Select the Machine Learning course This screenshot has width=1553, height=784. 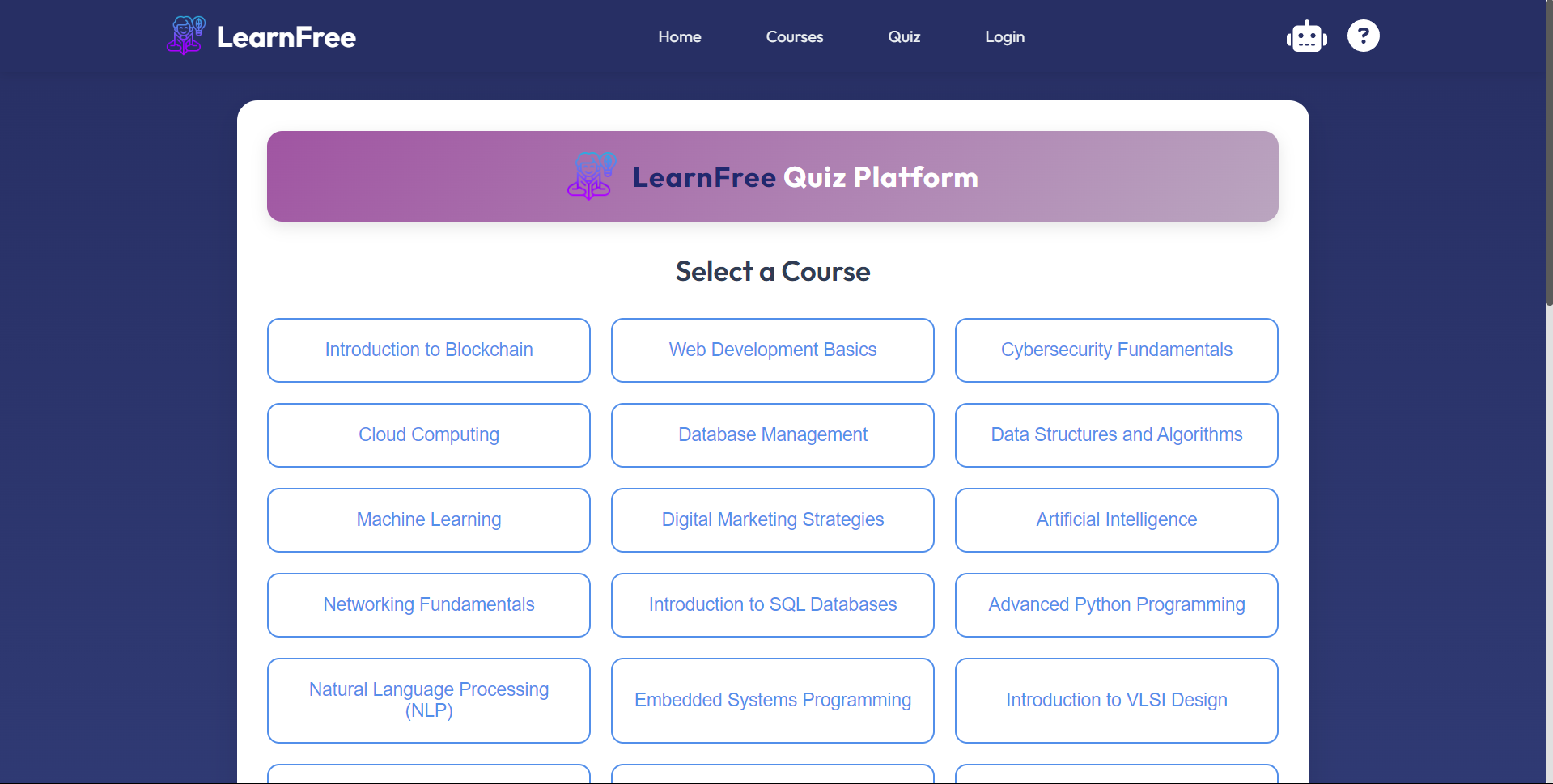tap(429, 520)
